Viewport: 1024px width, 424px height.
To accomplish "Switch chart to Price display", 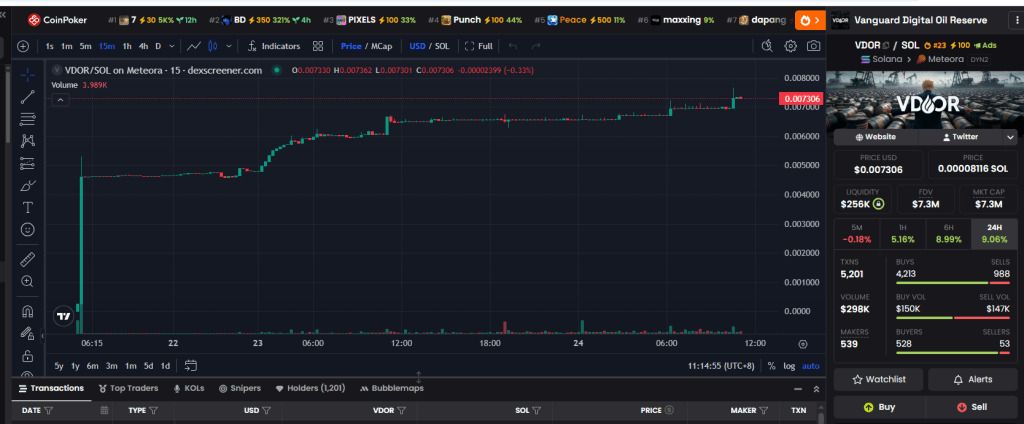I will pos(351,46).
